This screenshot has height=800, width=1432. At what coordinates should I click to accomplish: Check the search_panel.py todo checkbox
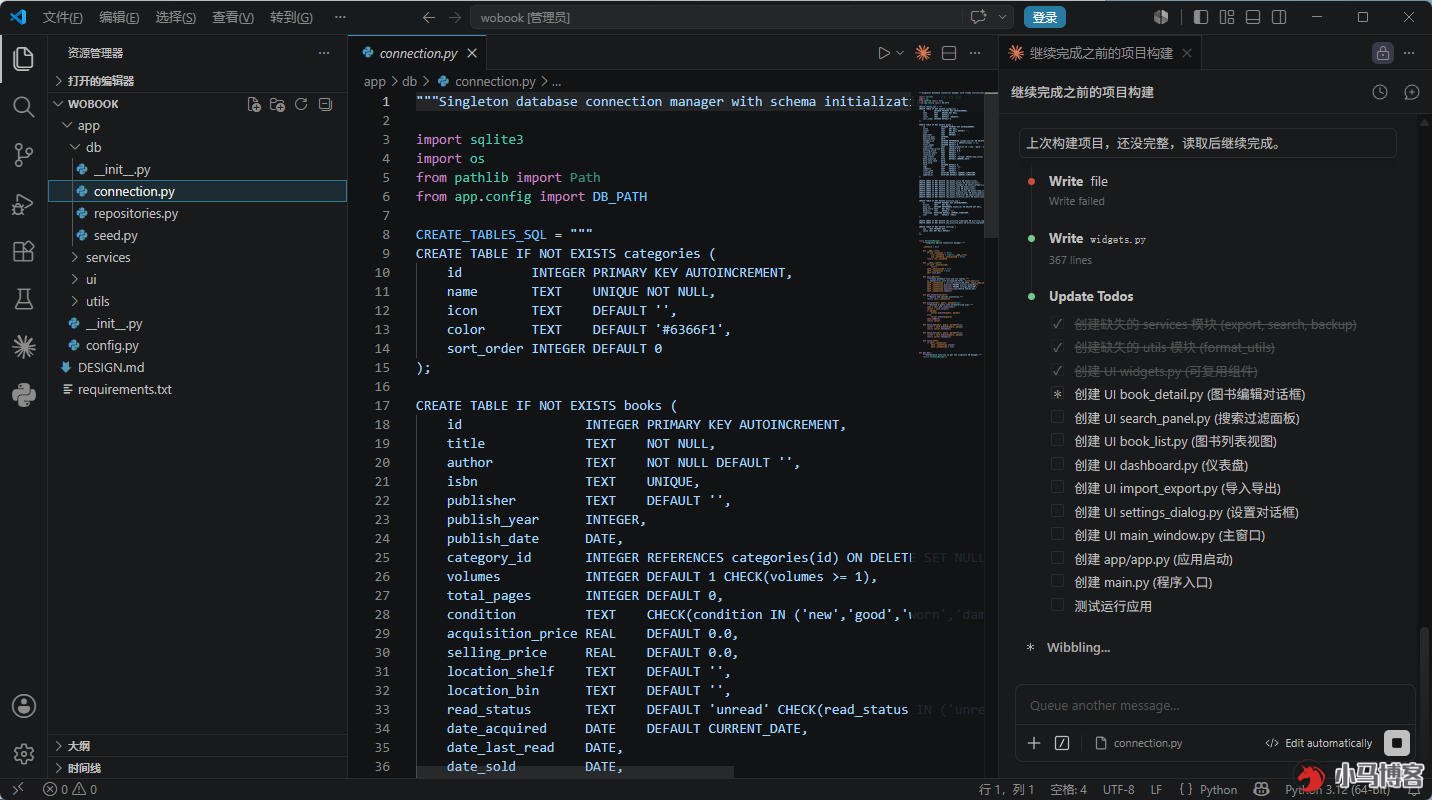(1057, 418)
